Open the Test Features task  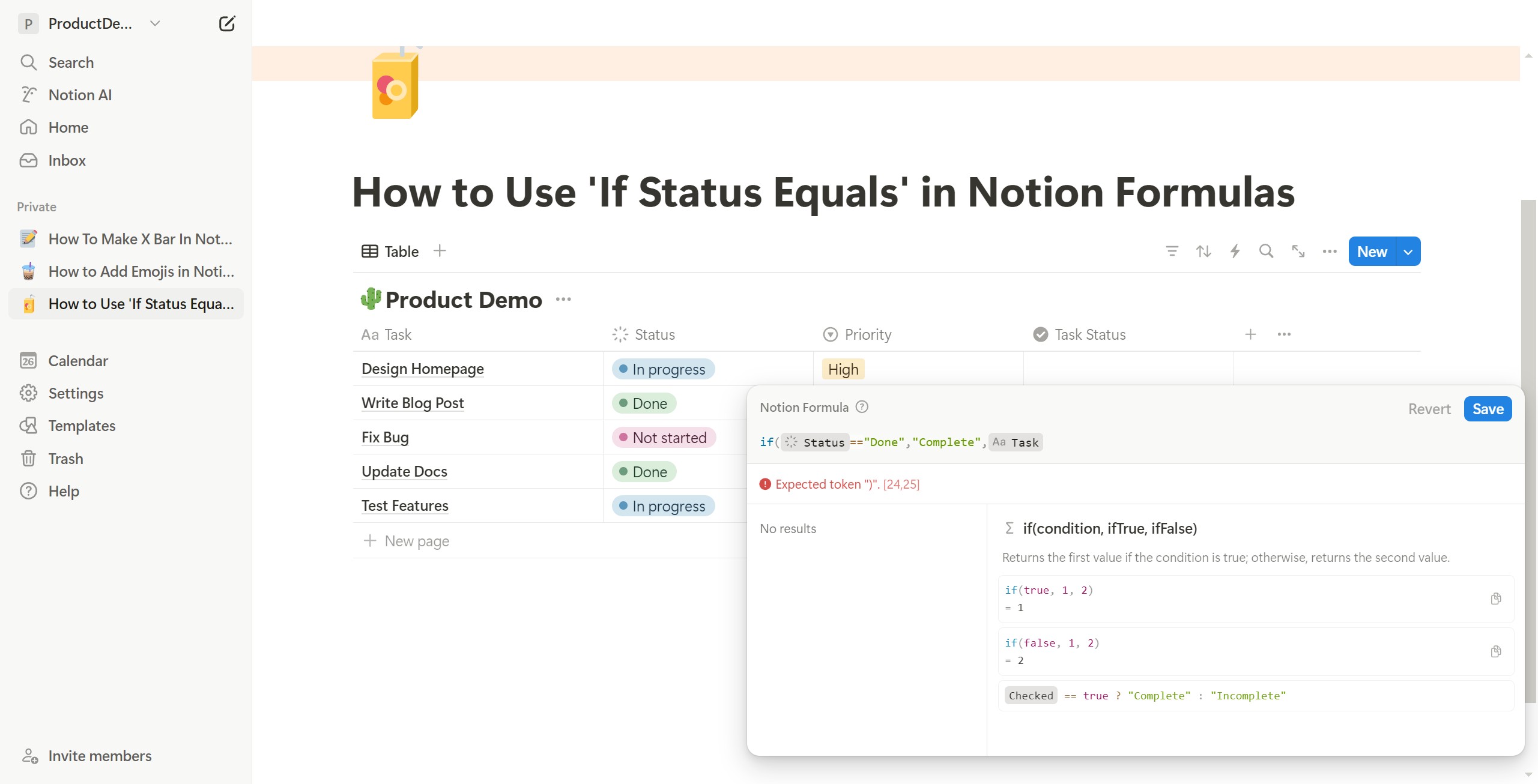pos(405,506)
